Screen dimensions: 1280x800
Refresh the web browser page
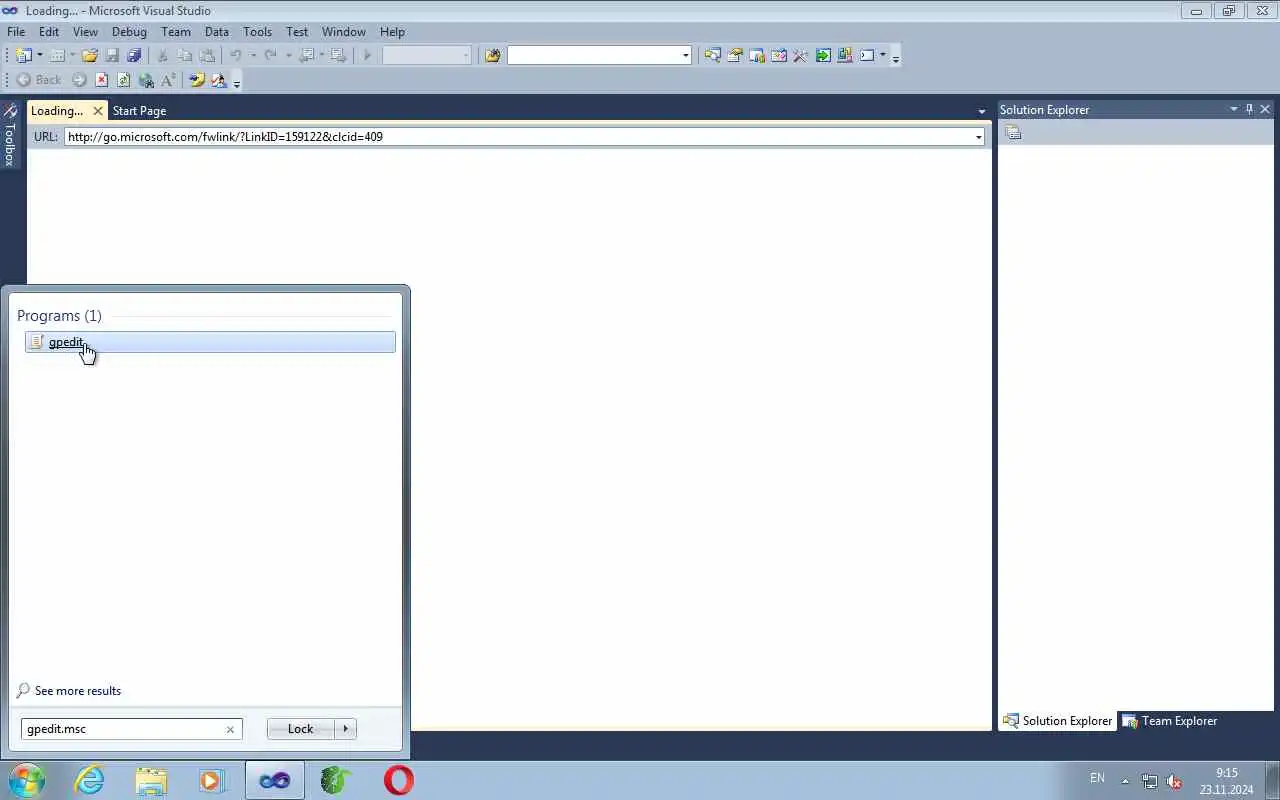point(124,80)
